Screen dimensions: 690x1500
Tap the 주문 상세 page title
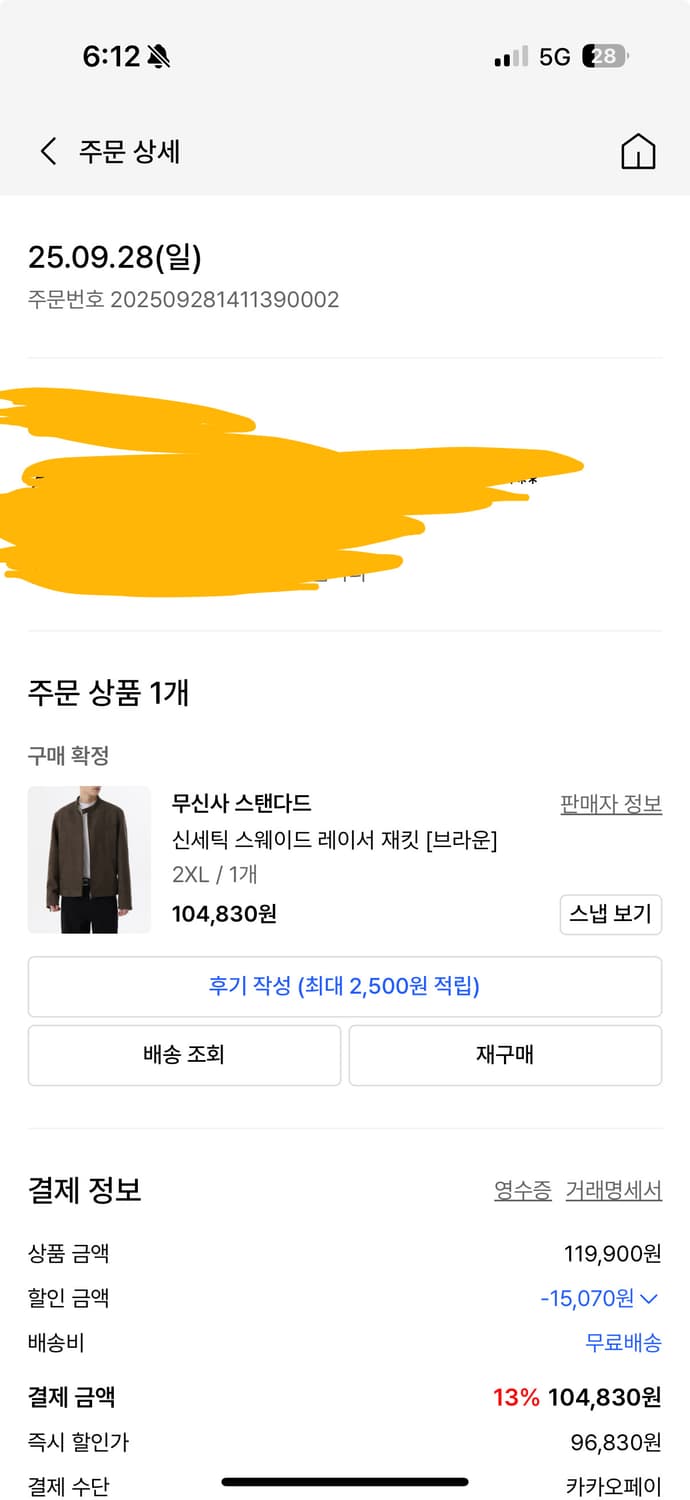(130, 152)
